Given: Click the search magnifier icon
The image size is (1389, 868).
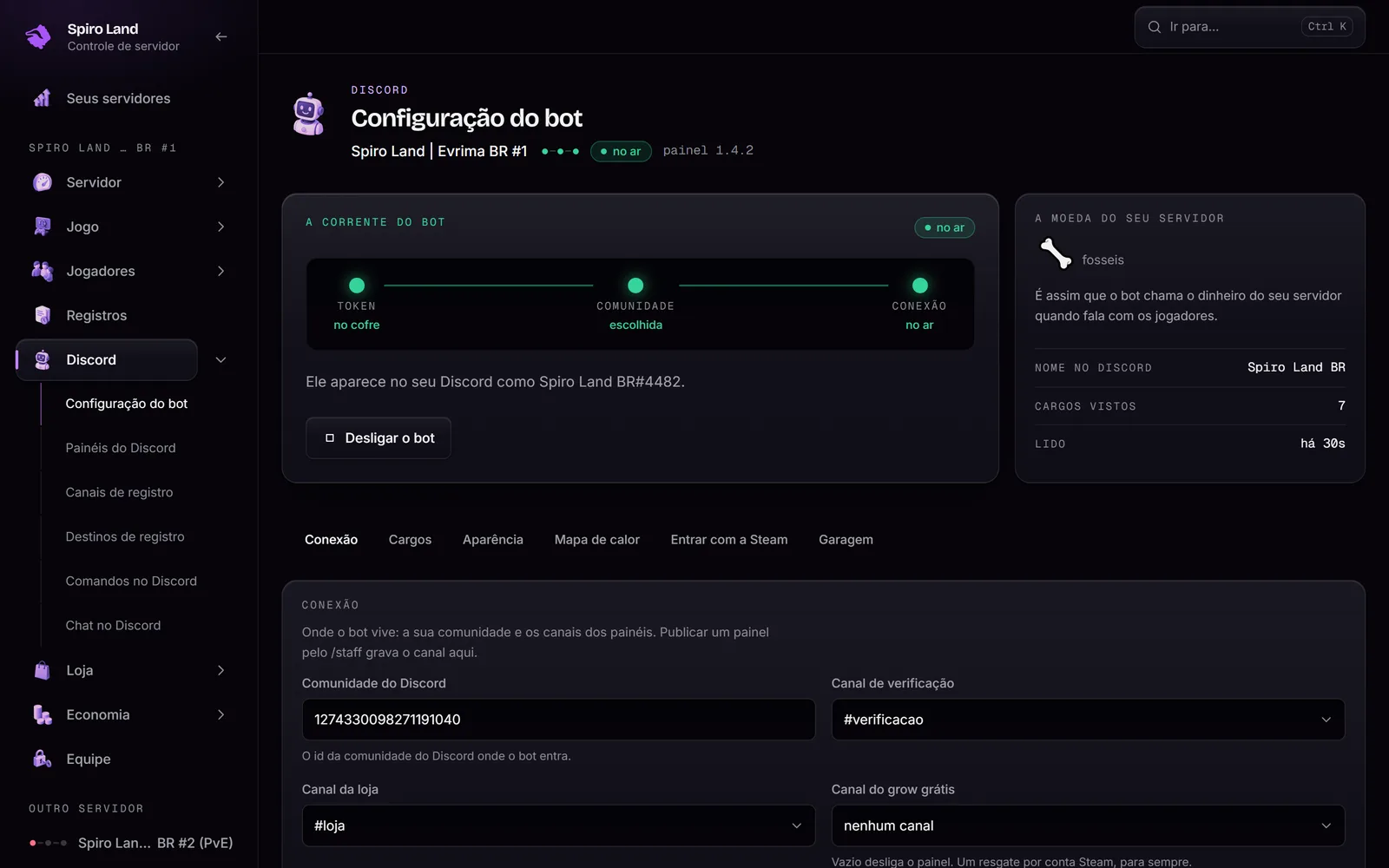Looking at the screenshot, I should pos(1155,27).
